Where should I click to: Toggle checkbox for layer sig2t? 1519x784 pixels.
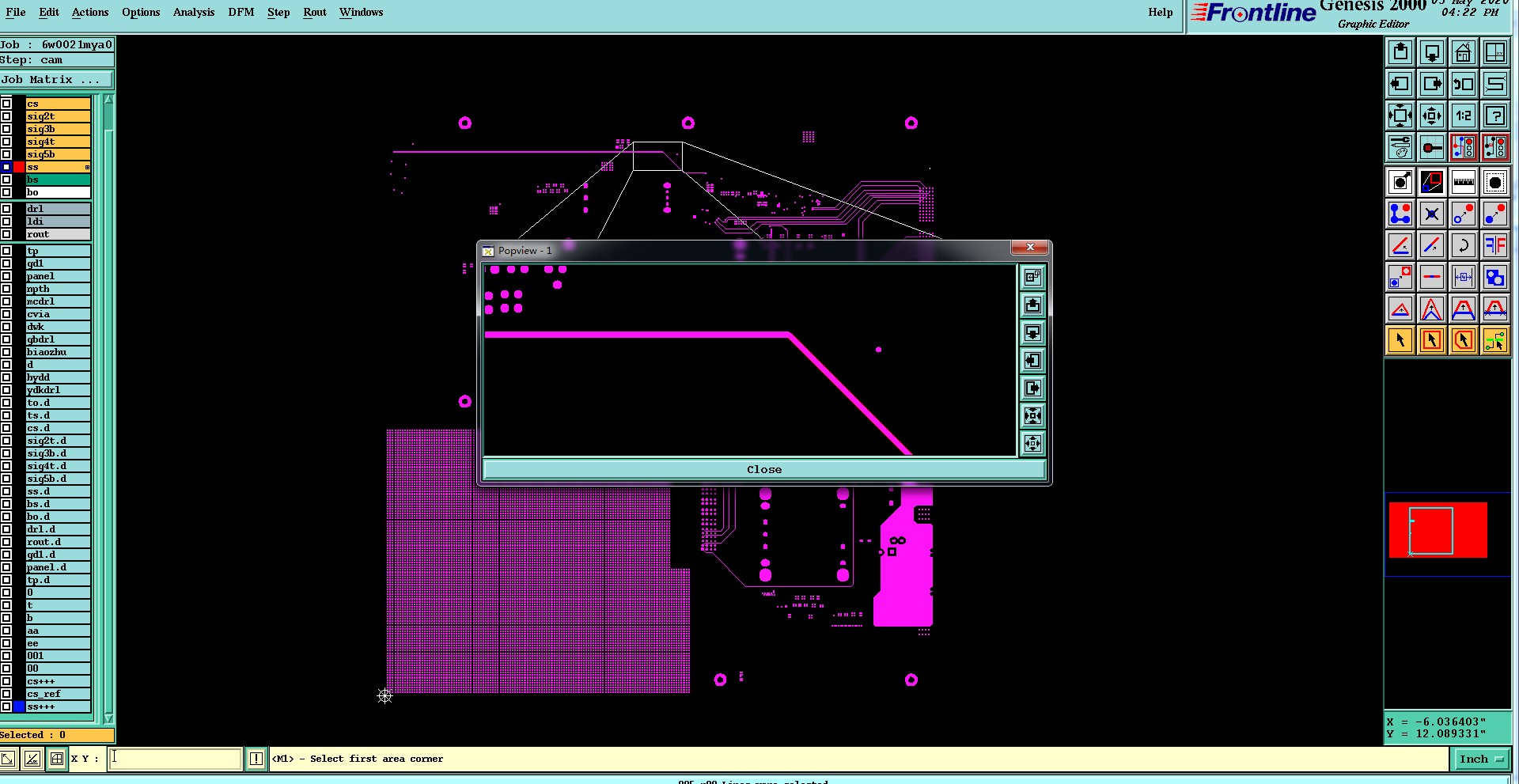(6, 116)
